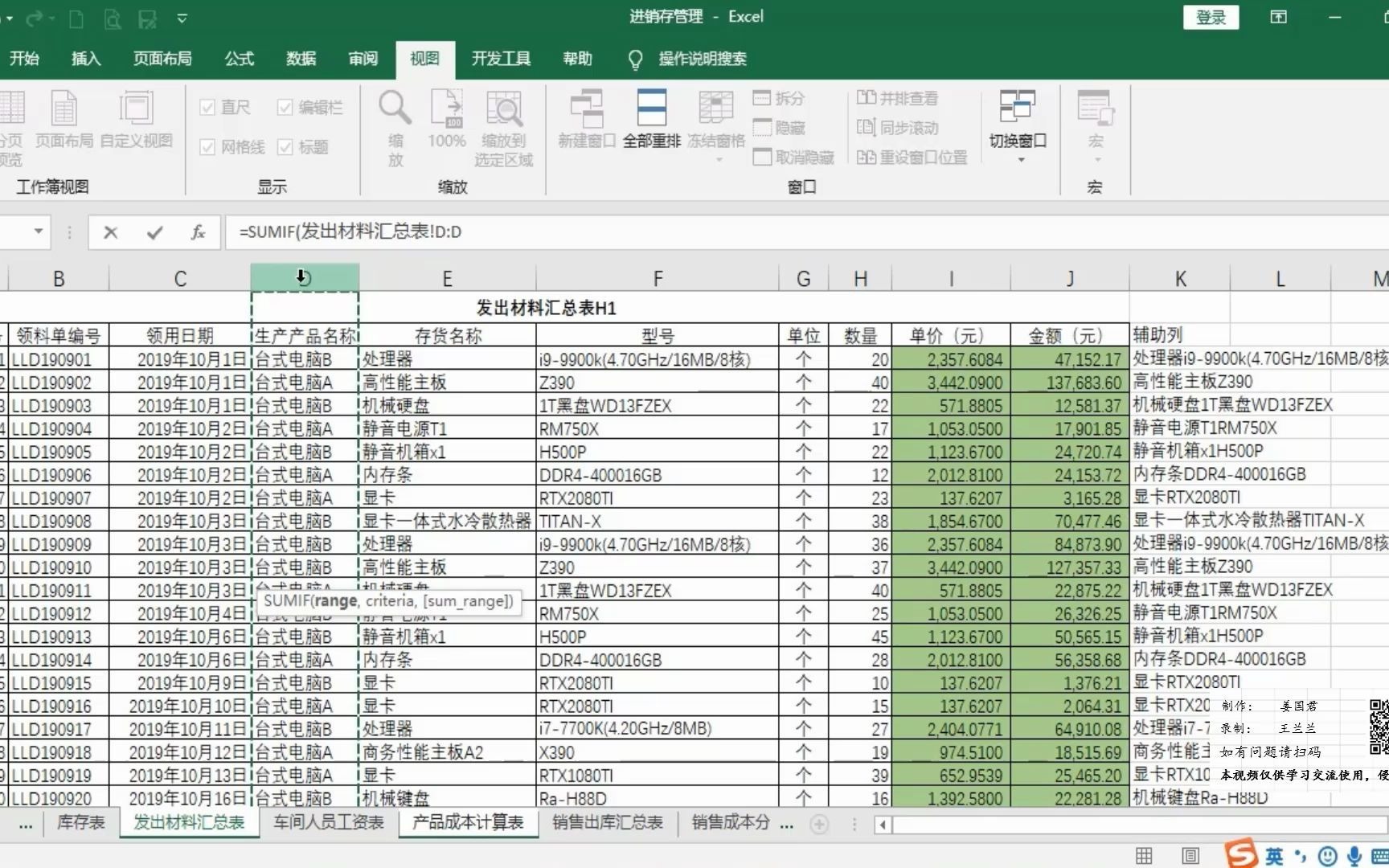Viewport: 1389px width, 868px height.
Task: Open the 插入 (Insert) ribbon tab
Action: [x=86, y=59]
